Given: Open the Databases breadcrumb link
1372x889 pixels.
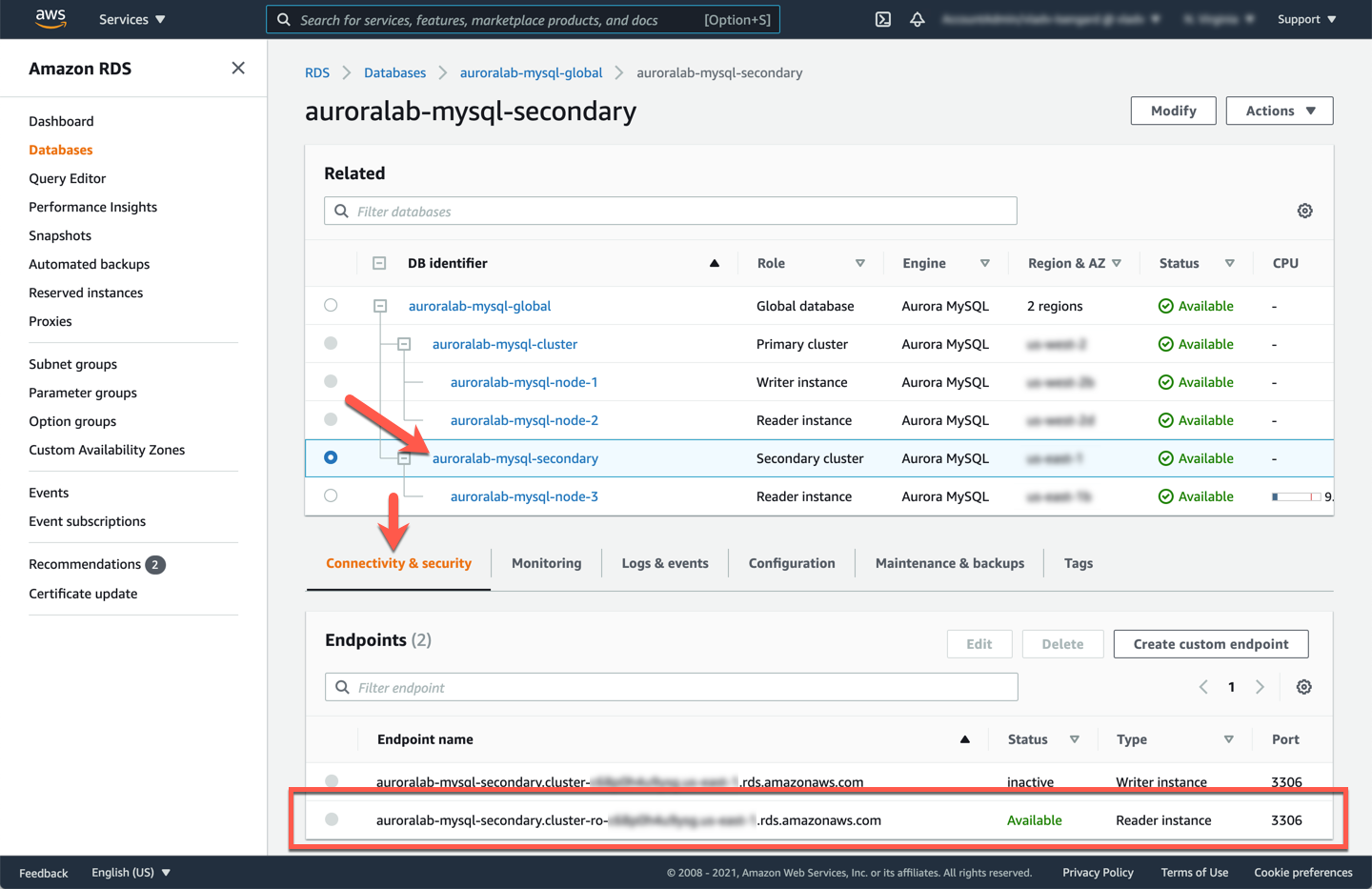Looking at the screenshot, I should [394, 72].
